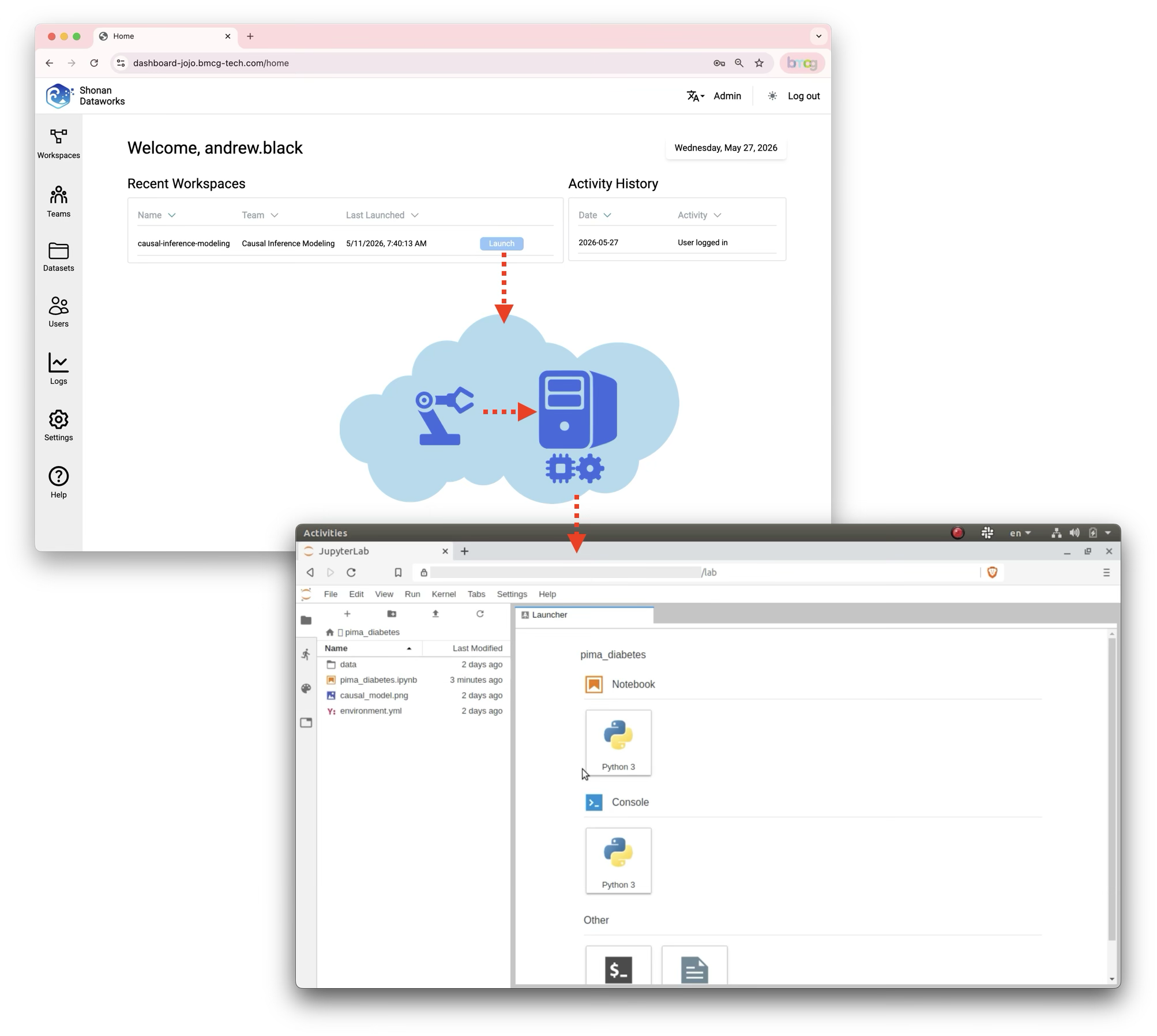This screenshot has height=1036, width=1157.
Task: Sort files by Last Modified header
Action: [466, 648]
